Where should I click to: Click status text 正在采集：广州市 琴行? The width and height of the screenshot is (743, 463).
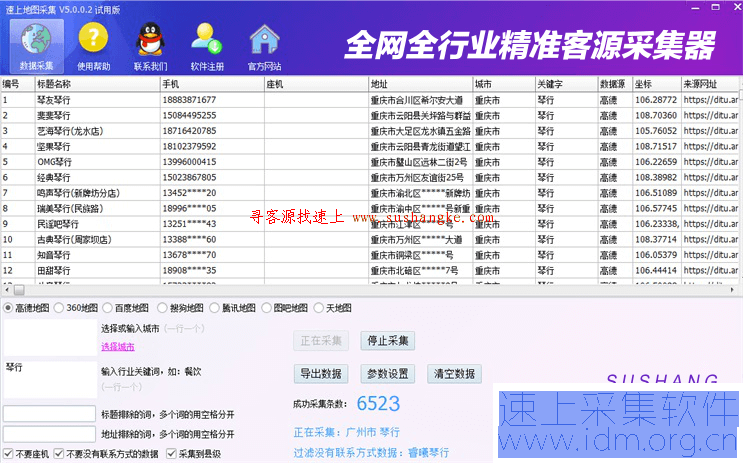click(x=346, y=432)
